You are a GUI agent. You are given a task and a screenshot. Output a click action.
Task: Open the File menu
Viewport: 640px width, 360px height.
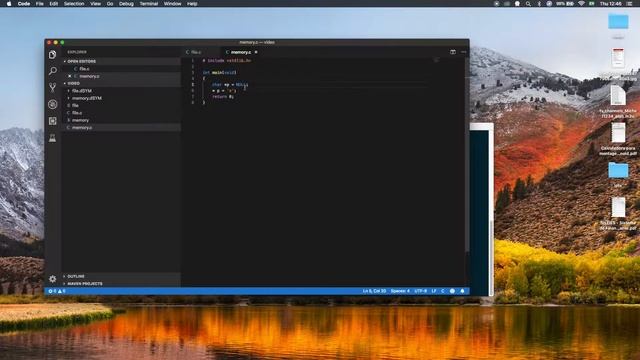(x=40, y=4)
